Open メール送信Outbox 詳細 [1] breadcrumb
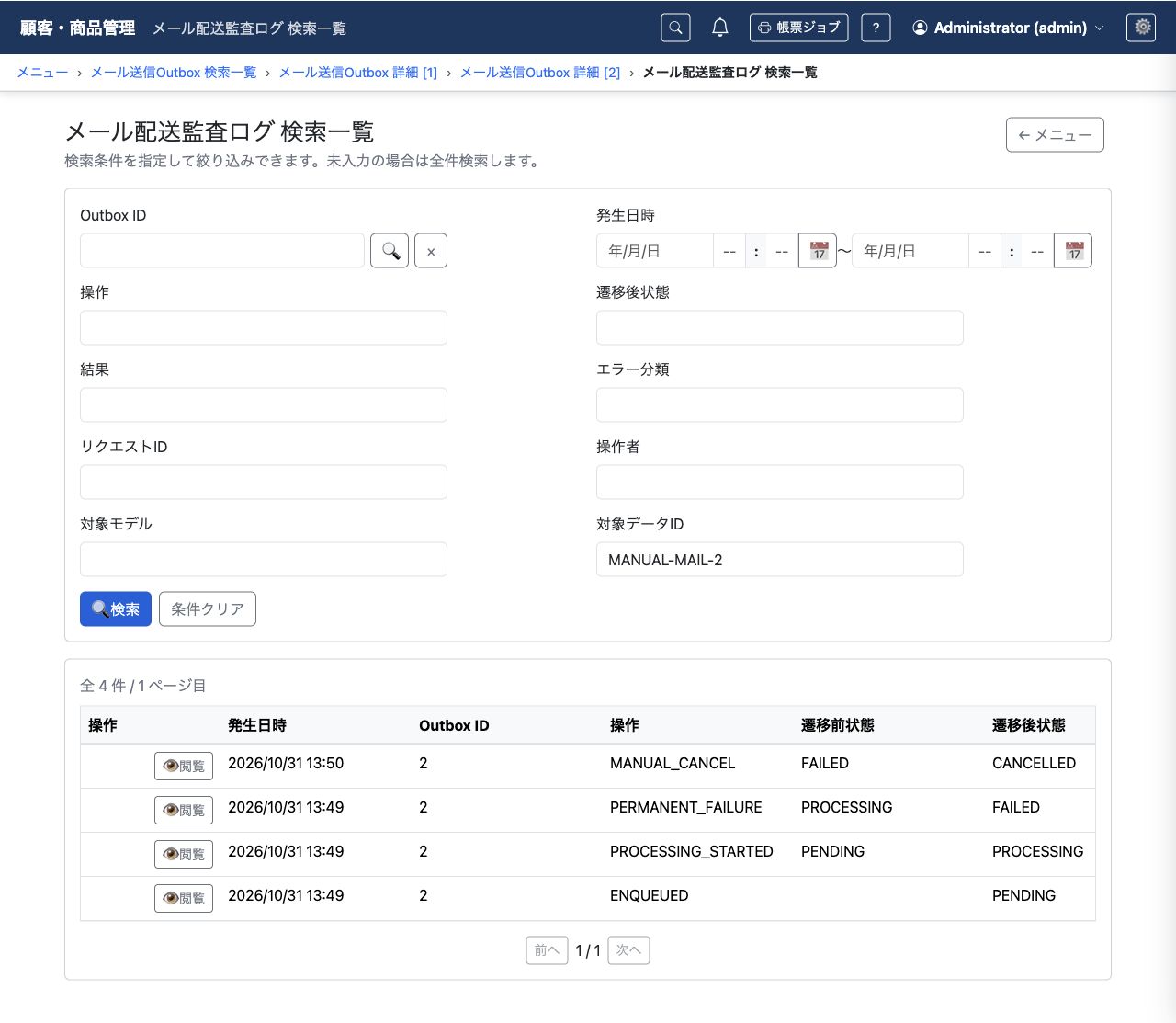 click(358, 73)
